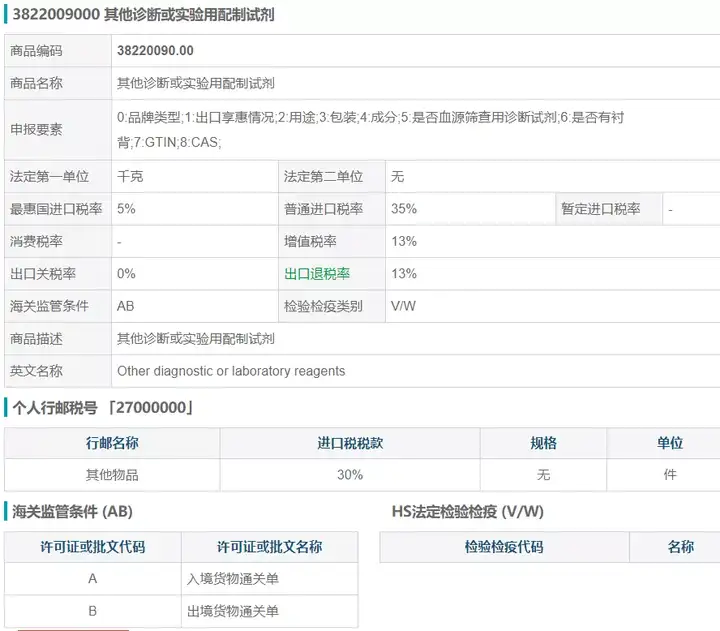The height and width of the screenshot is (631, 720).
Task: Click the 入境货物通关单 cell
Action: 270,579
